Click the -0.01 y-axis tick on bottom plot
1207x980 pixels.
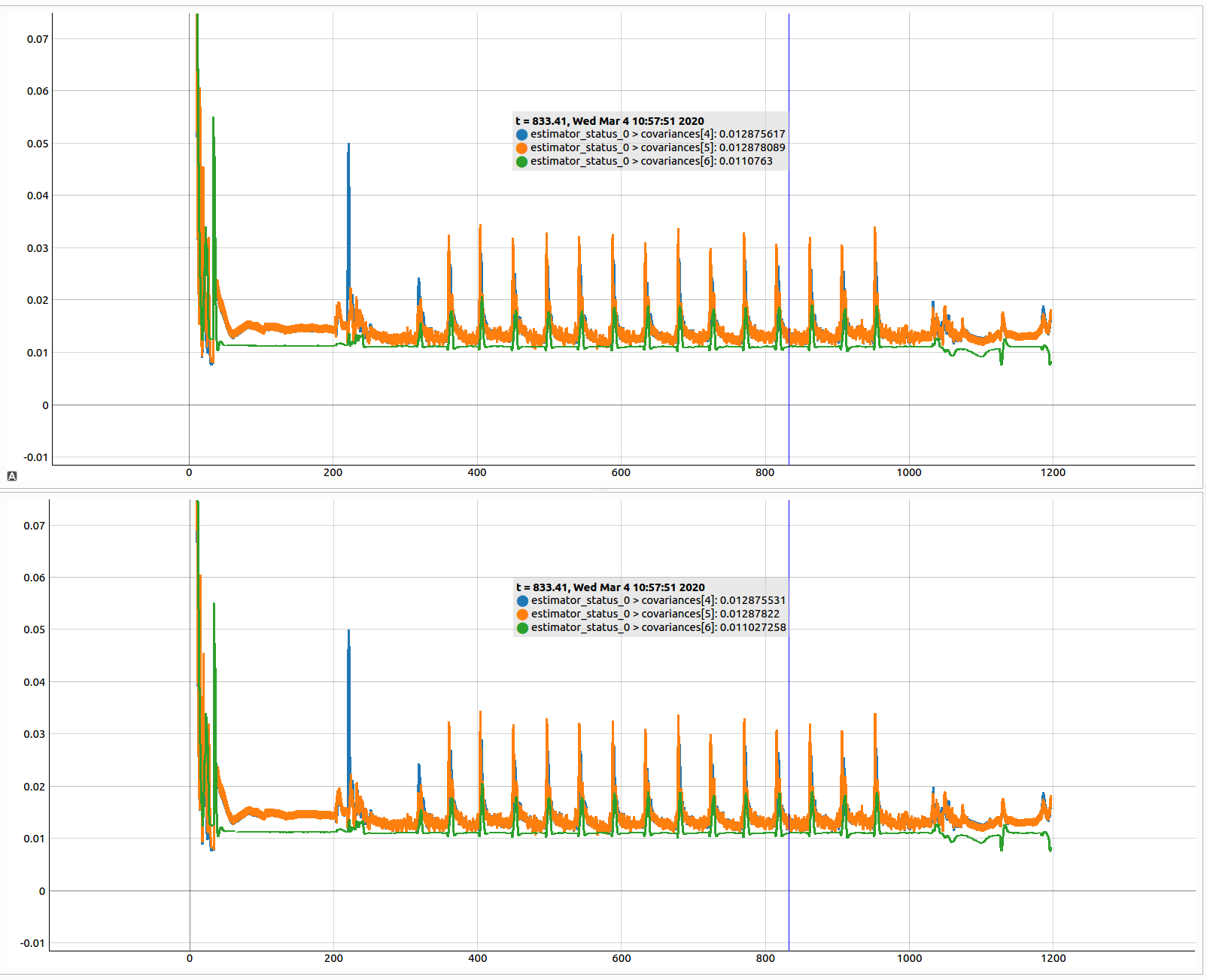34,944
